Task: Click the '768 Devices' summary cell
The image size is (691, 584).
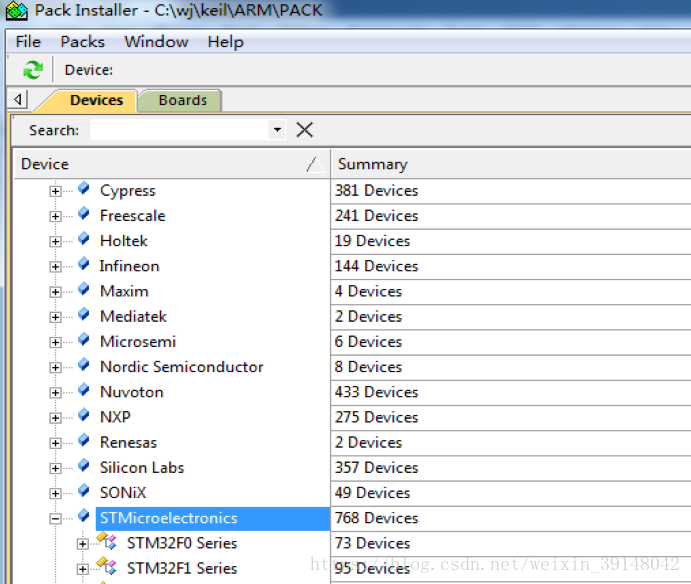Action: tap(511, 518)
